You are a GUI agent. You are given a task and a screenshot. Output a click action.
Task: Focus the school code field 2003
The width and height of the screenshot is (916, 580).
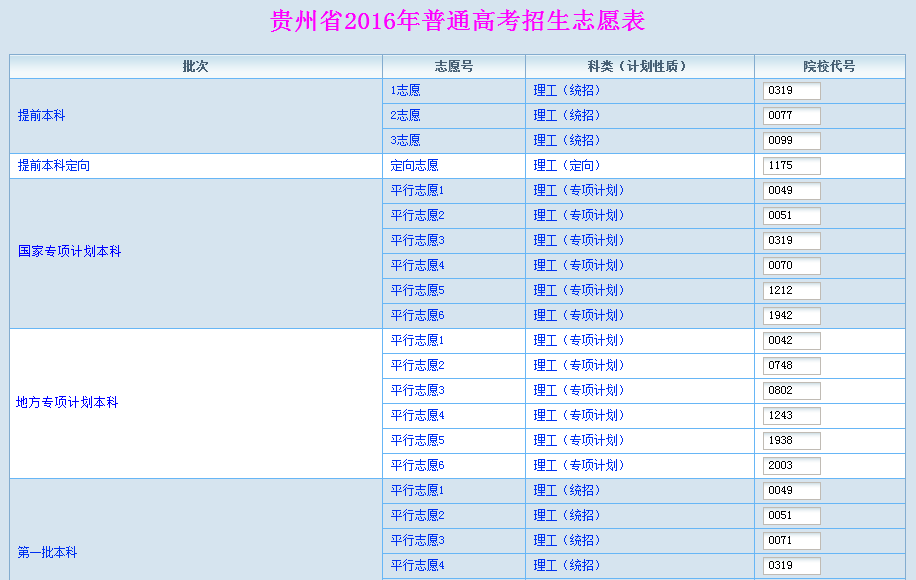click(791, 466)
